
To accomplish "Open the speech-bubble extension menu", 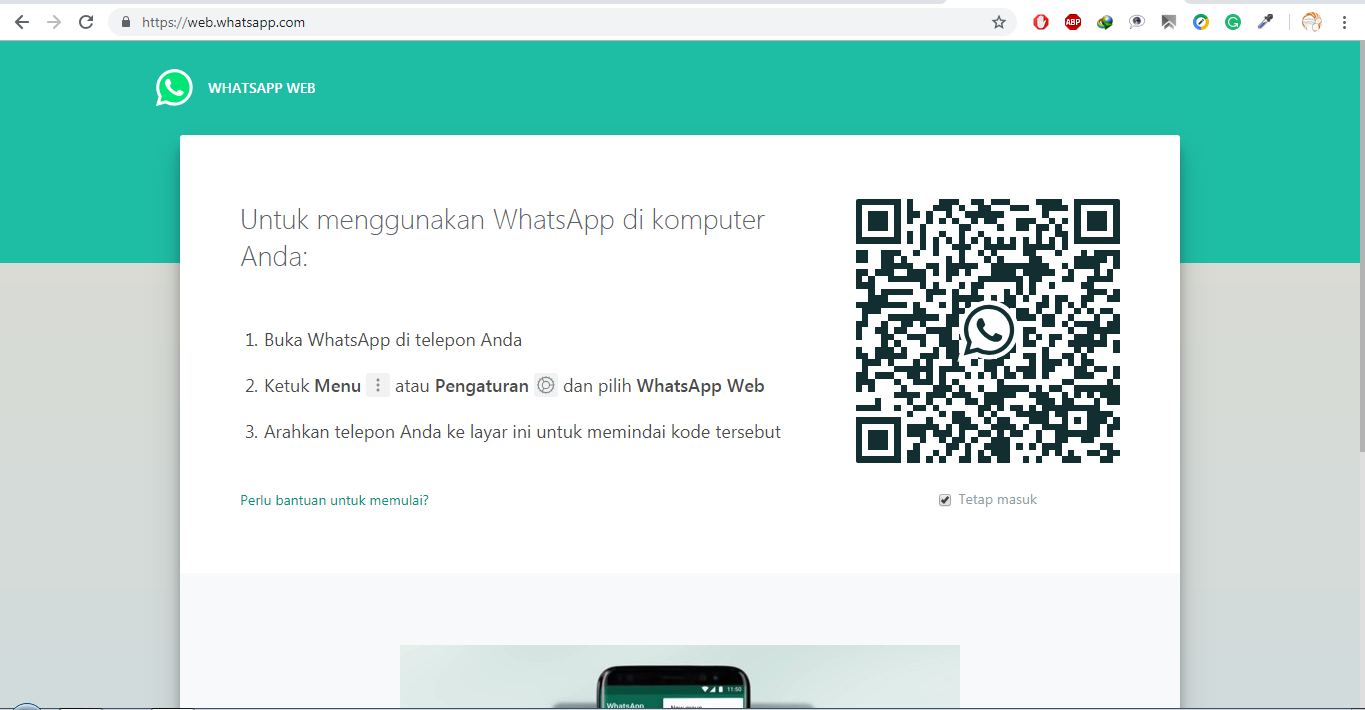I will pyautogui.click(x=1136, y=21).
